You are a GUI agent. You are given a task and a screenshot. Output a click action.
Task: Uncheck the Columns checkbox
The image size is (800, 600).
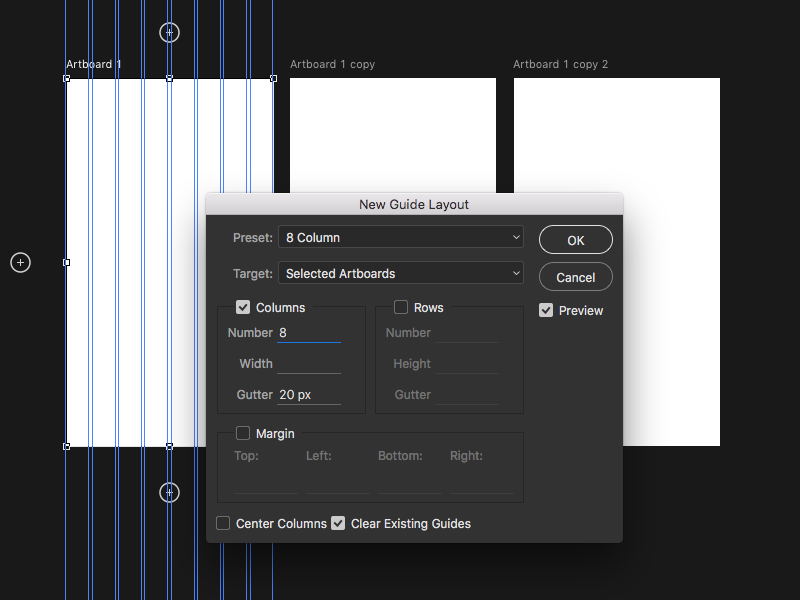click(243, 307)
